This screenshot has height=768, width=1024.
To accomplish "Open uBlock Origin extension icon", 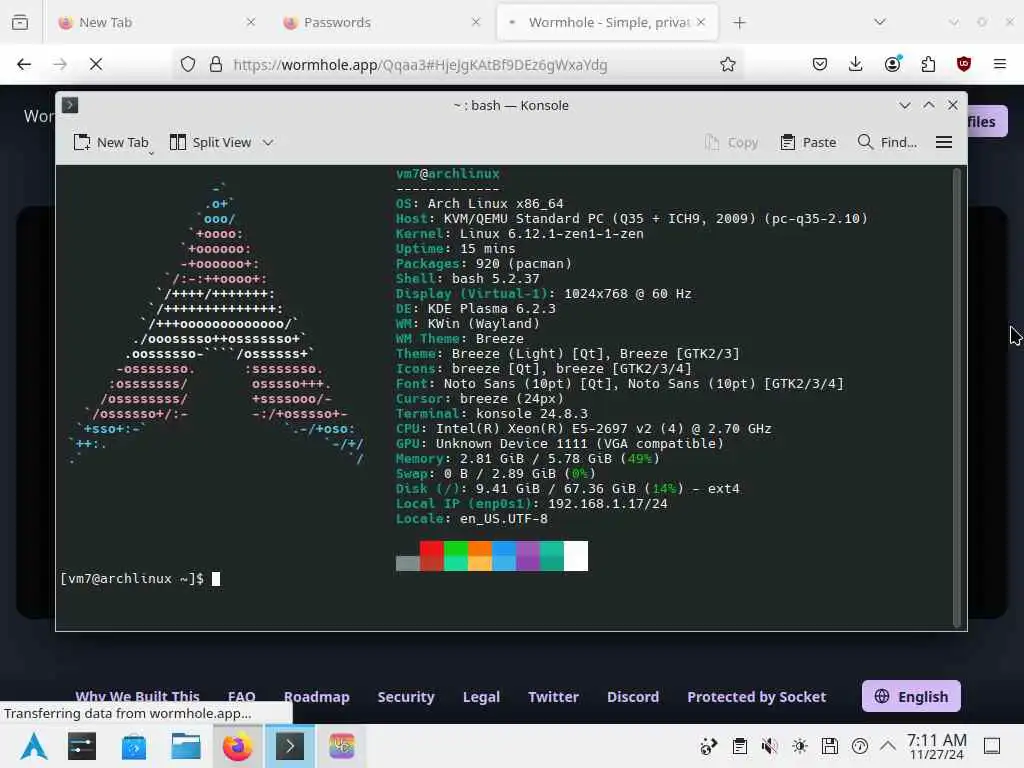I will tap(964, 64).
